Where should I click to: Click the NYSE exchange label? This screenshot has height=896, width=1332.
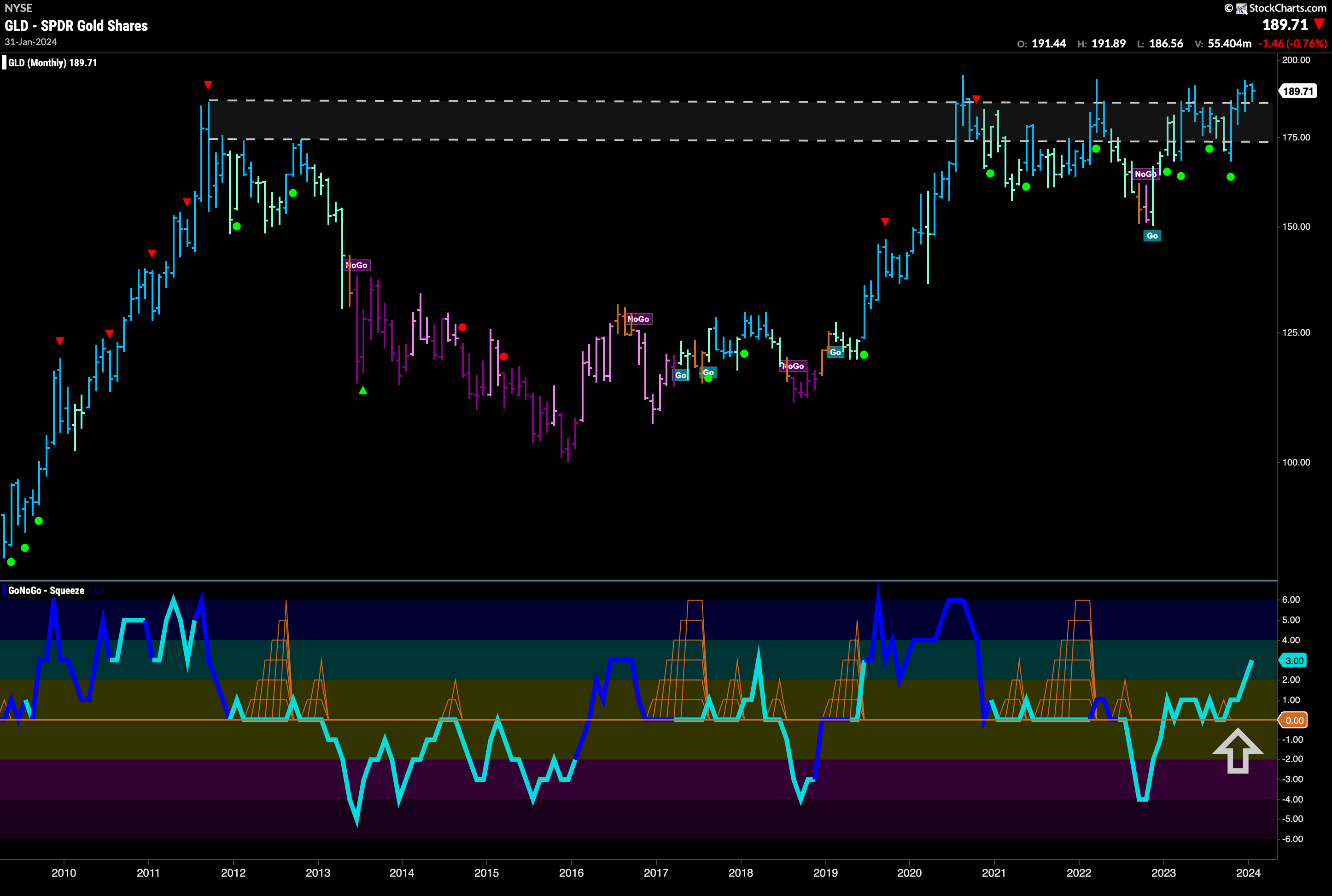18,8
